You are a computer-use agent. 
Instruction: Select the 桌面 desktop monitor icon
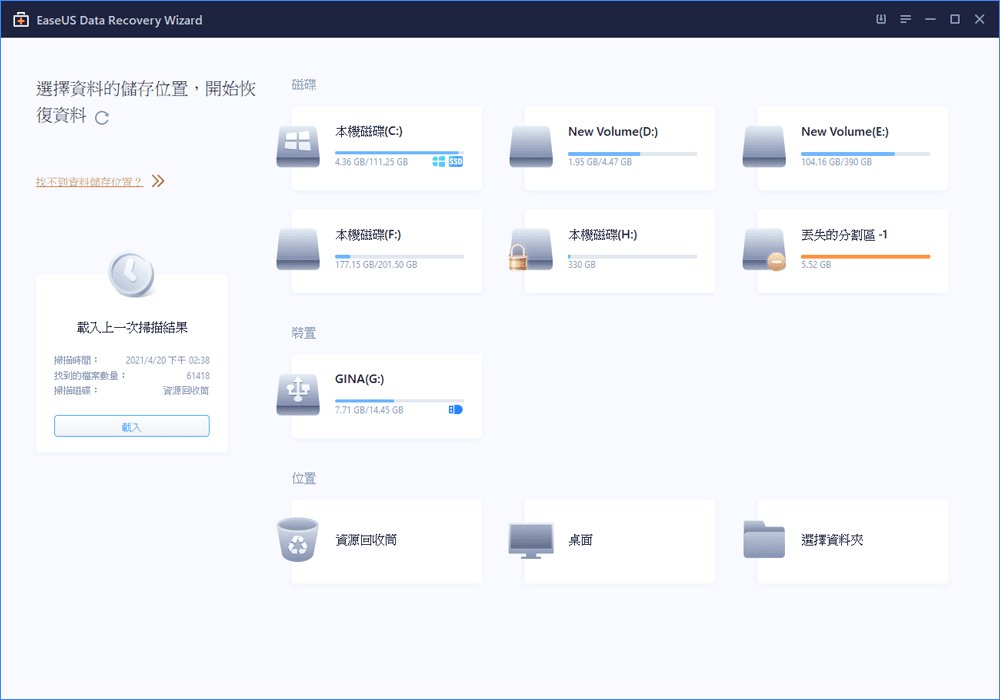click(x=531, y=541)
